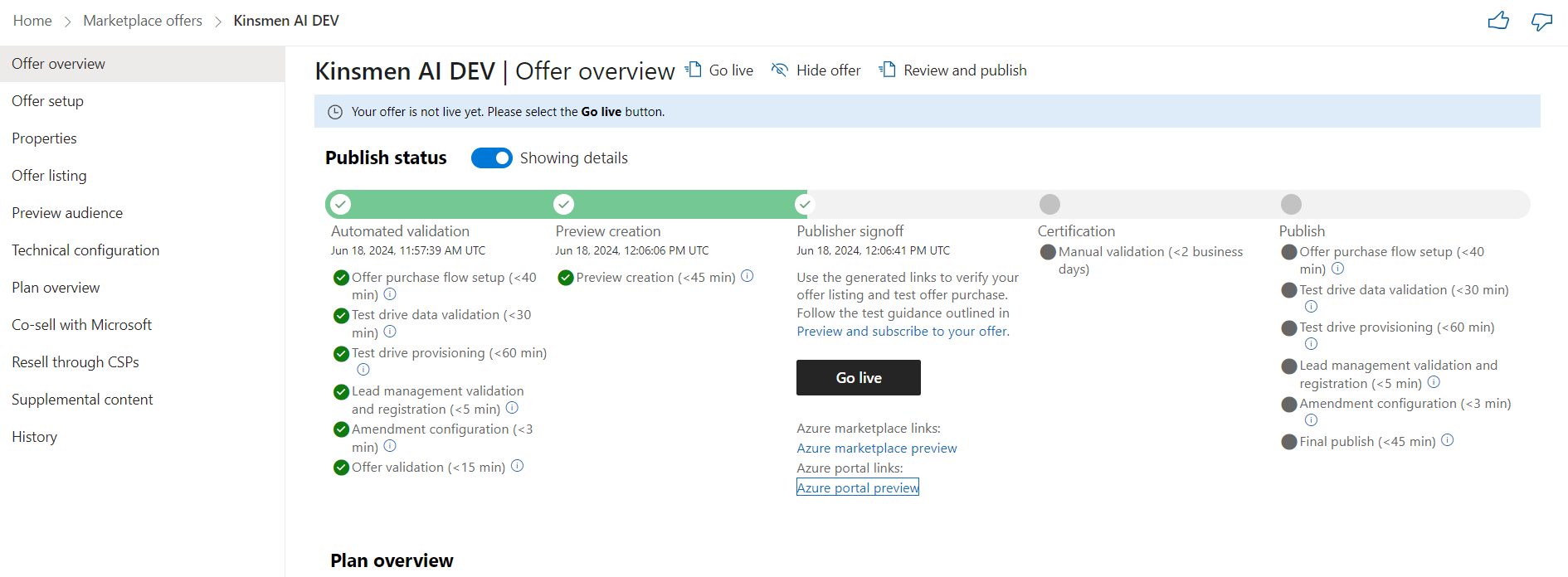The width and height of the screenshot is (1568, 577).
Task: Click green check beside Offer validation
Action: point(341,468)
